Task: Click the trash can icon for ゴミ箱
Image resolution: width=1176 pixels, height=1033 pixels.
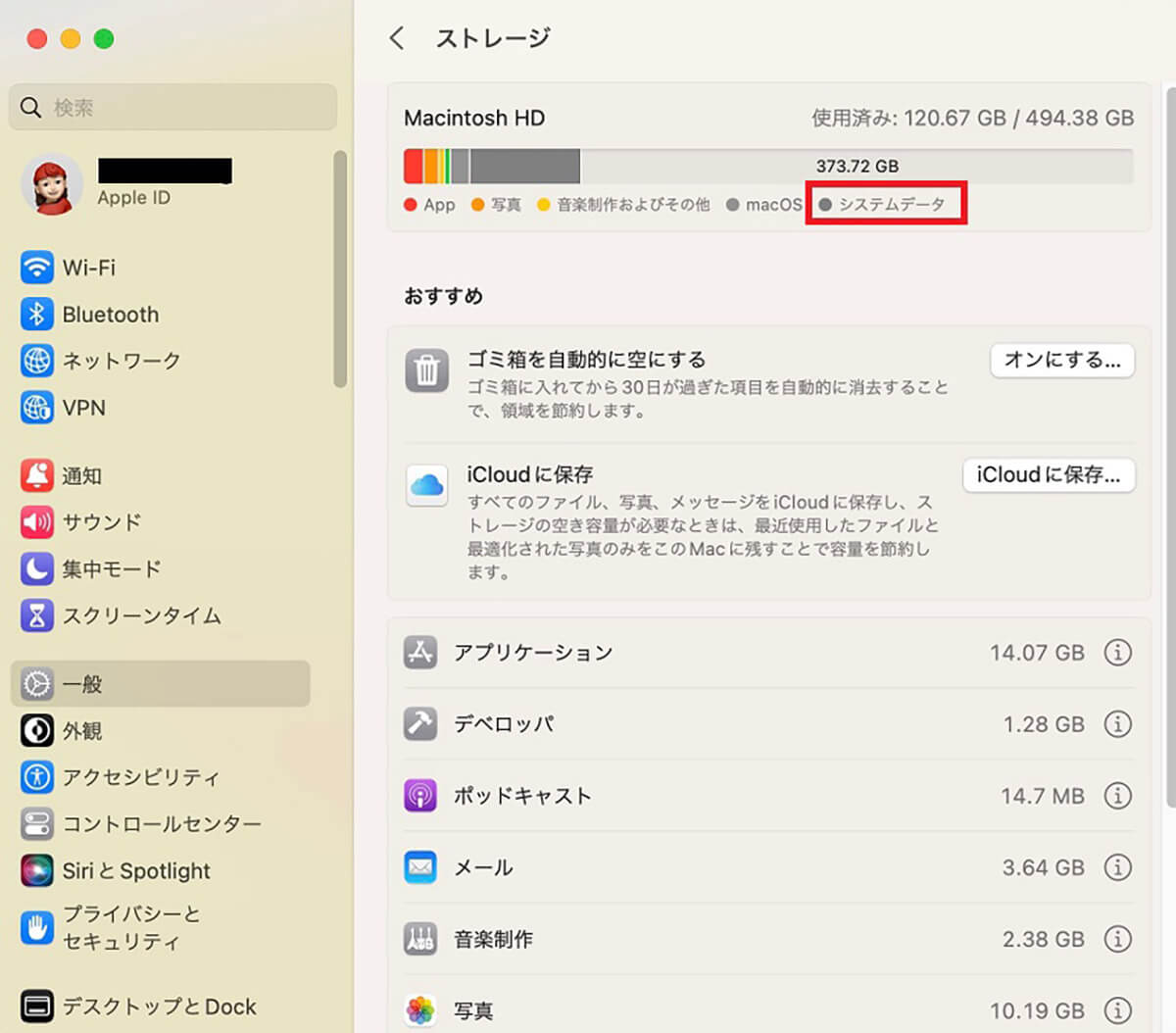Action: (x=426, y=370)
